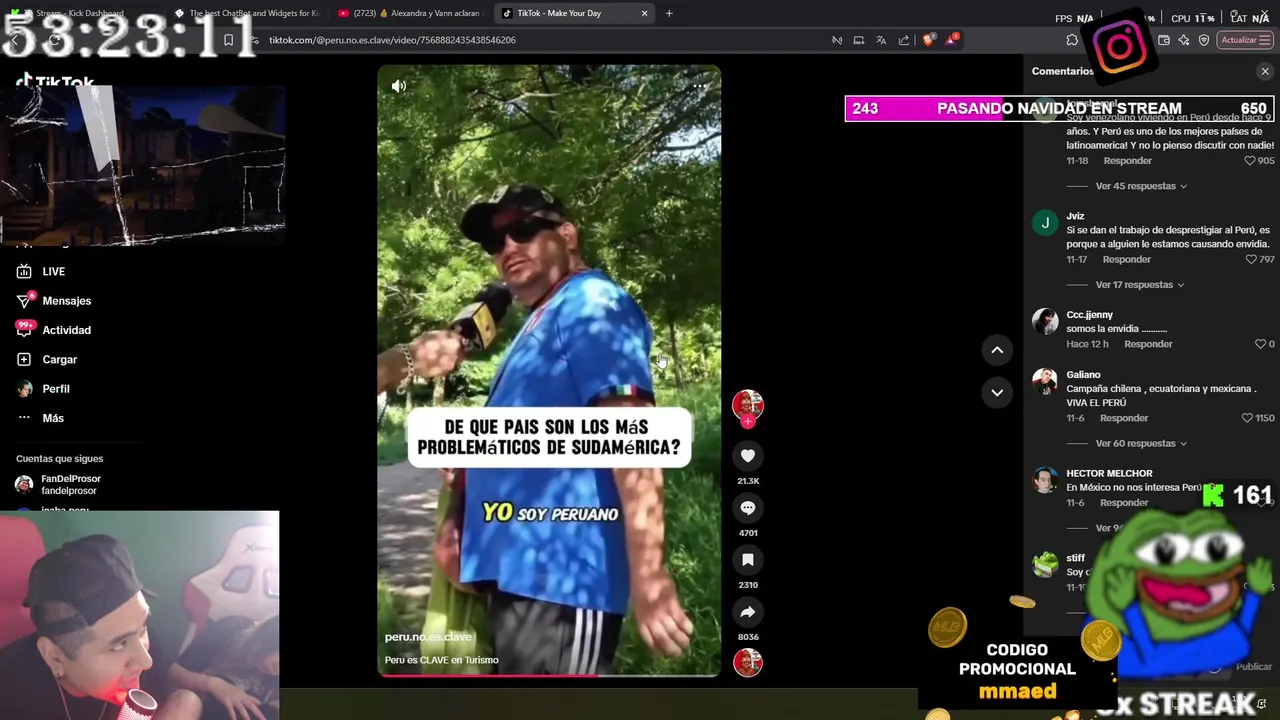Open the video comments speech bubble icon
Viewport: 1280px width, 720px height.
point(747,508)
